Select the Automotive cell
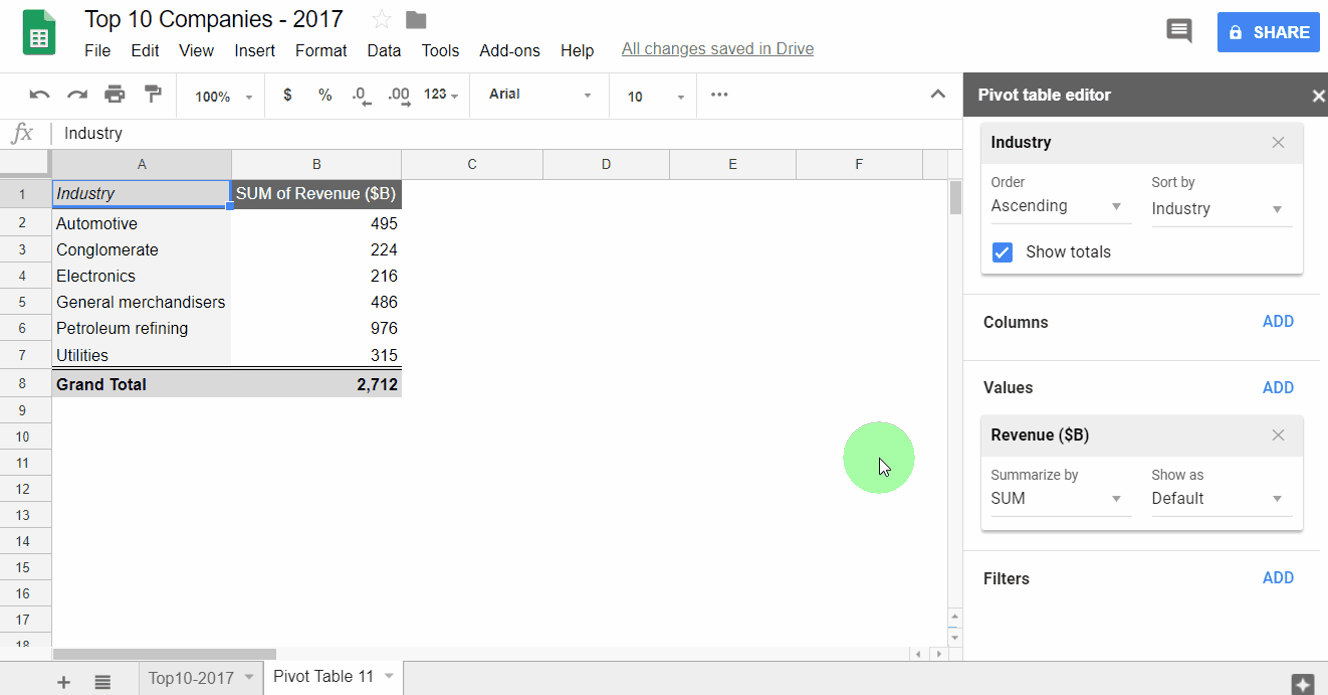This screenshot has width=1328, height=695. [x=141, y=224]
